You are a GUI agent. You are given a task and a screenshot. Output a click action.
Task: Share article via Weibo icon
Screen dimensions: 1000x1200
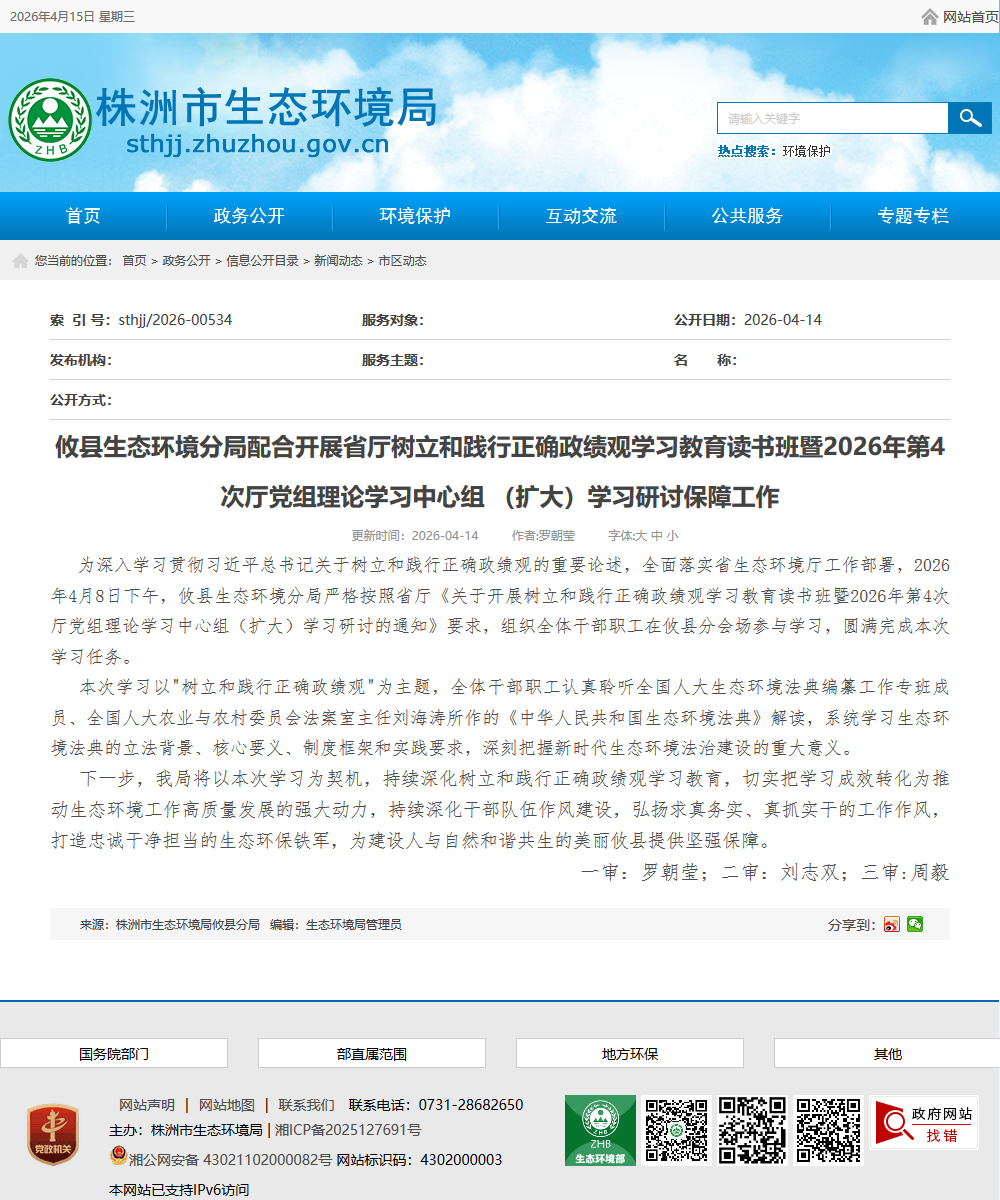892,924
